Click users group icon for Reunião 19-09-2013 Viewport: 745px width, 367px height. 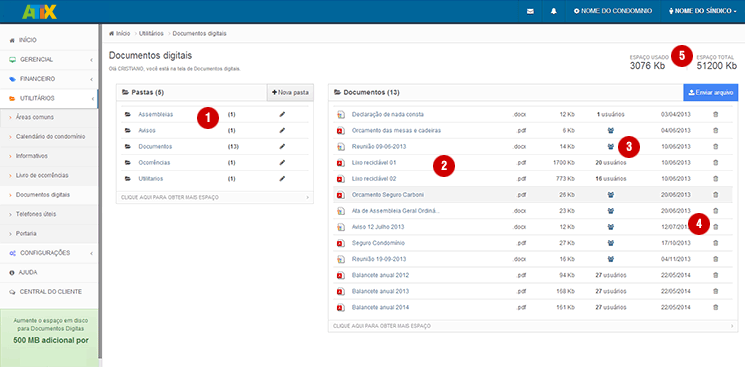(611, 259)
